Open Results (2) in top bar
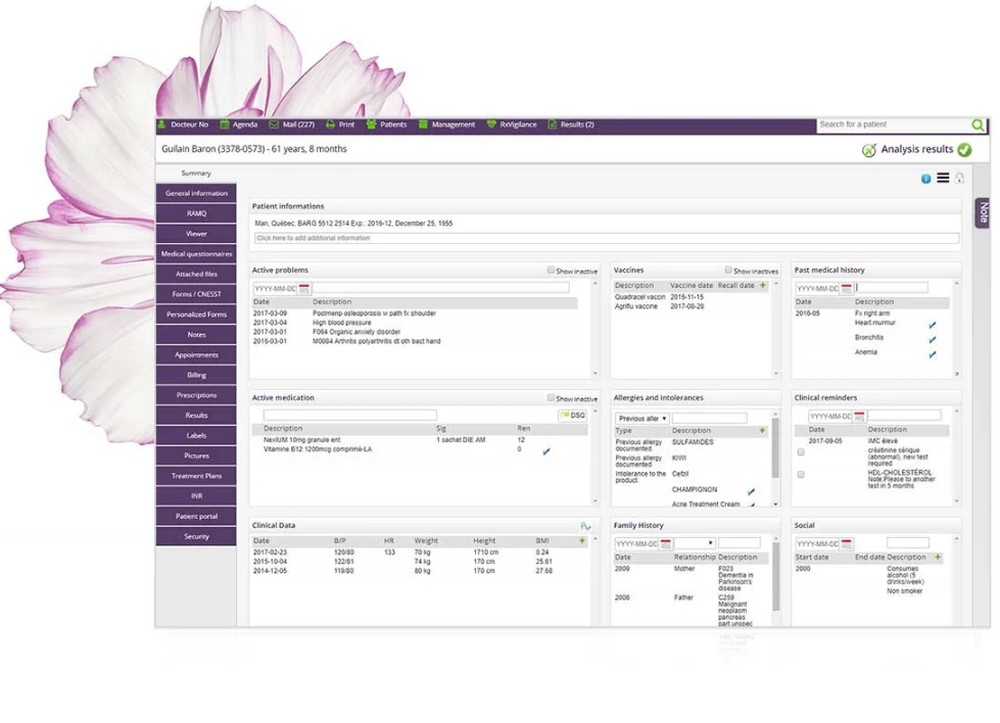This screenshot has width=1000, height=723. (x=571, y=125)
